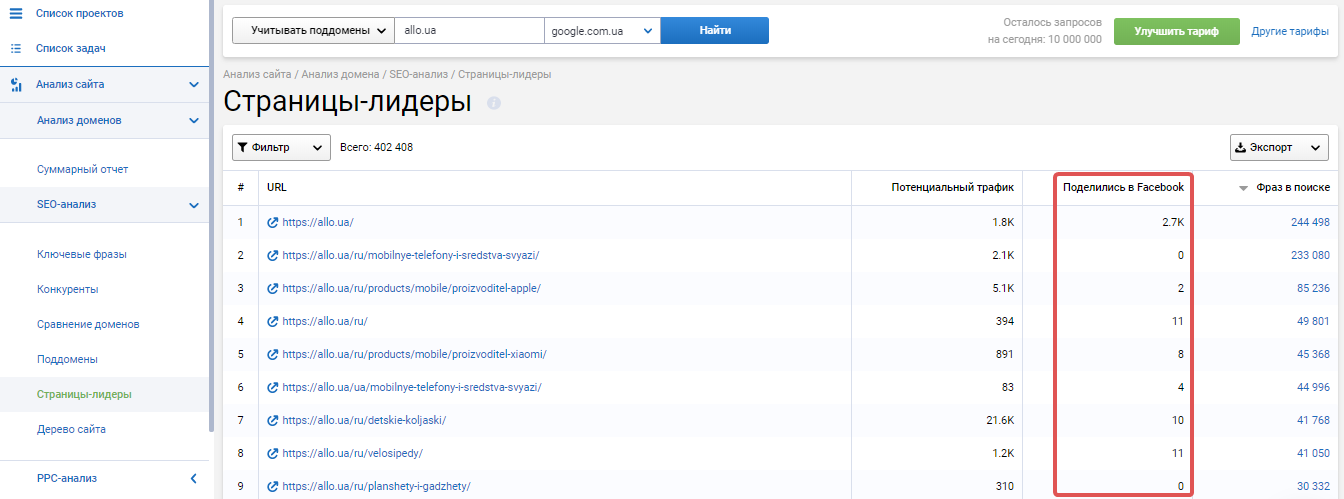Collapse the Анализ доменов chevron
The image size is (1344, 499).
pyautogui.click(x=194, y=120)
